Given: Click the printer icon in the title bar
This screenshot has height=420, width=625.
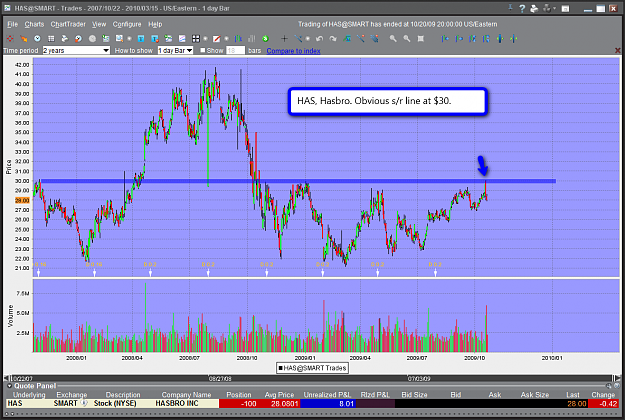Looking at the screenshot, I should [x=535, y=8].
